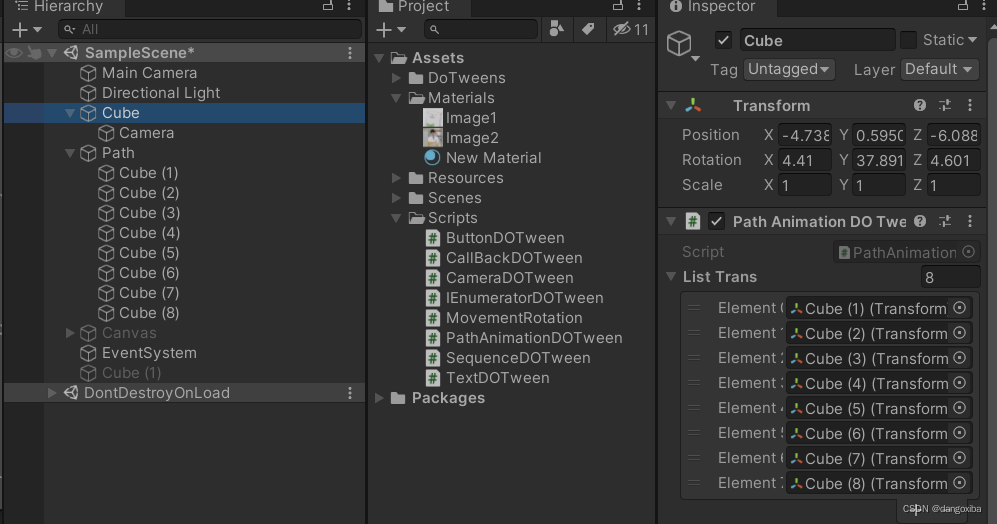This screenshot has width=997, height=524.
Task: Edit List Trans size field
Action: tap(950, 277)
